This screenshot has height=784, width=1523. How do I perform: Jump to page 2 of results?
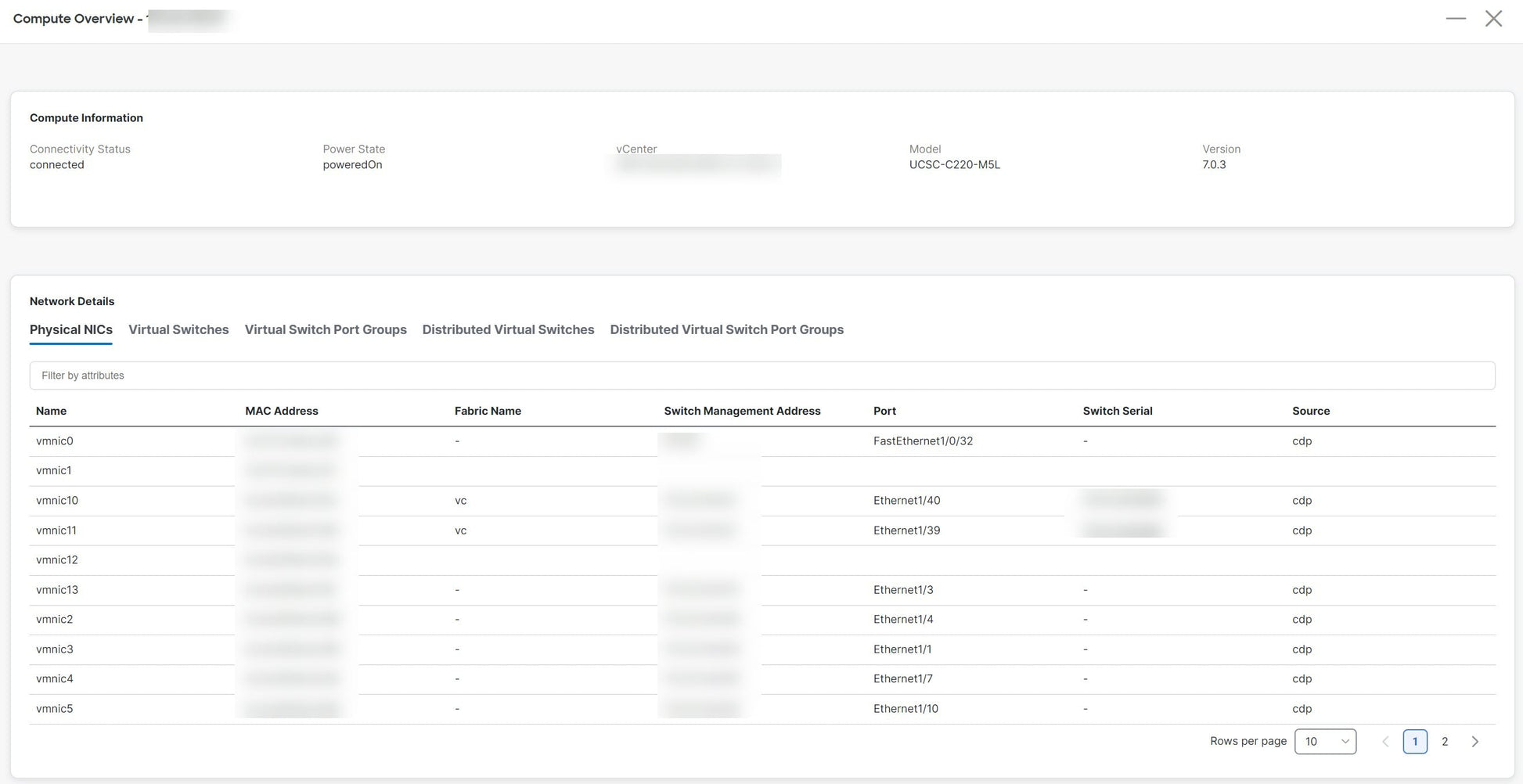pos(1444,742)
